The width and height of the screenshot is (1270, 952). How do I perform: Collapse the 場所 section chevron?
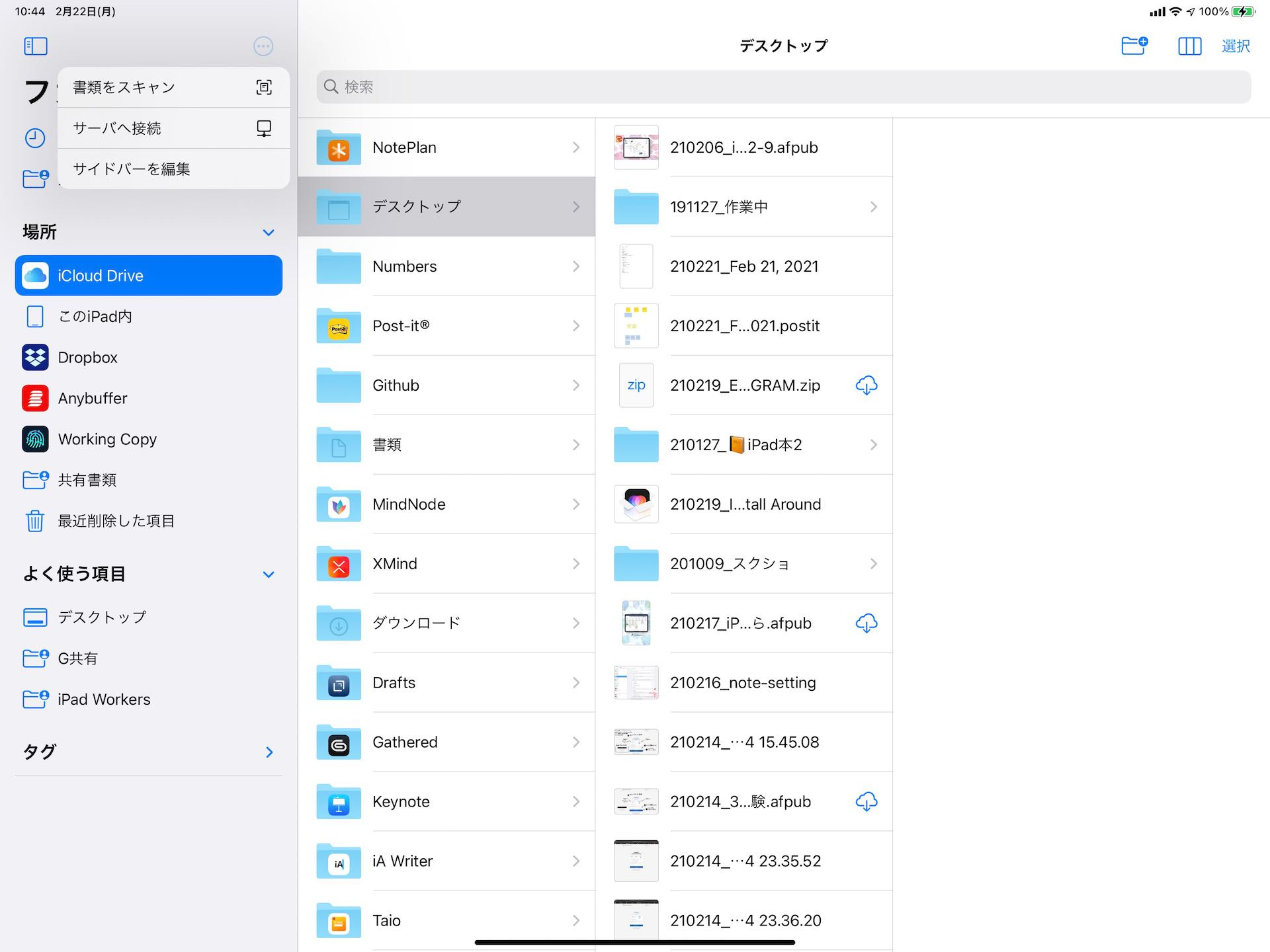click(269, 233)
